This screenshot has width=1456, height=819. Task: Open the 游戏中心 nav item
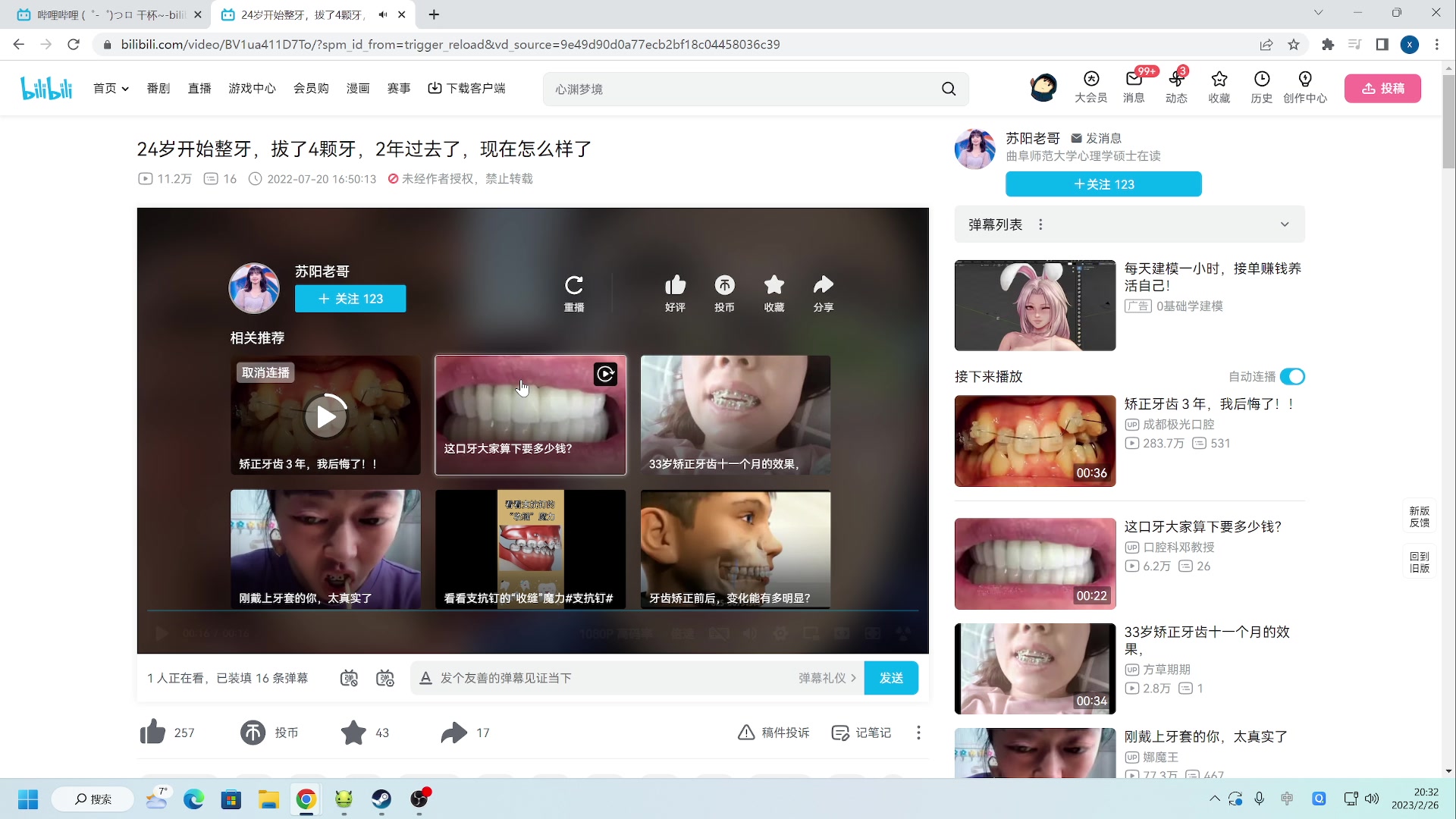pyautogui.click(x=252, y=89)
